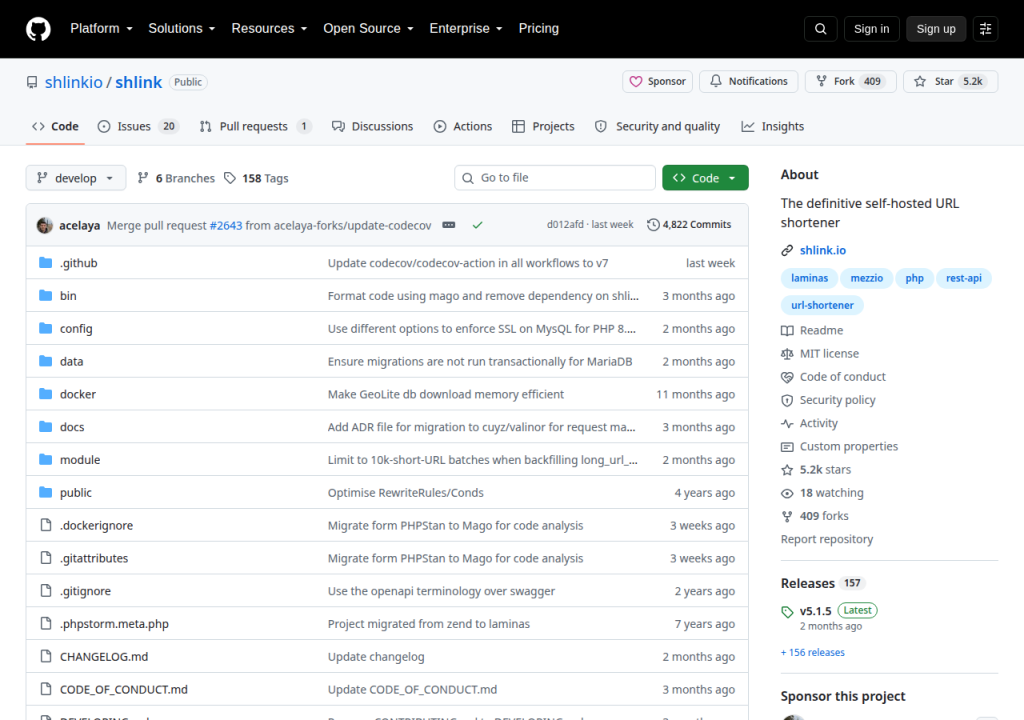This screenshot has width=1024, height=720.
Task: Open the docker folder
Action: click(78, 394)
